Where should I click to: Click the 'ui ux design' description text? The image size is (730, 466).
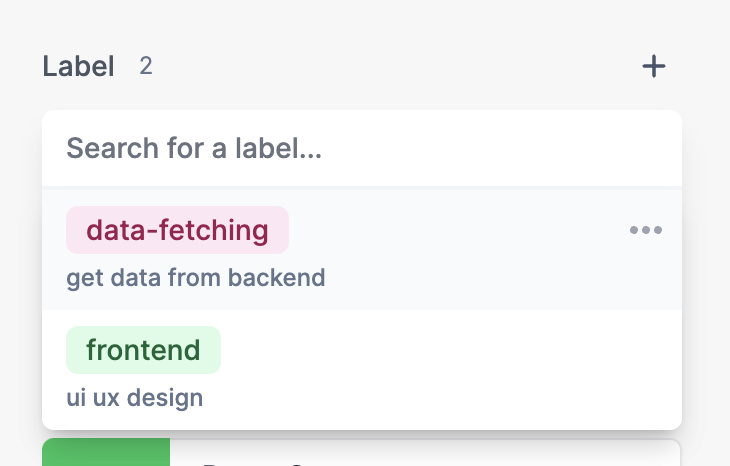click(x=135, y=398)
